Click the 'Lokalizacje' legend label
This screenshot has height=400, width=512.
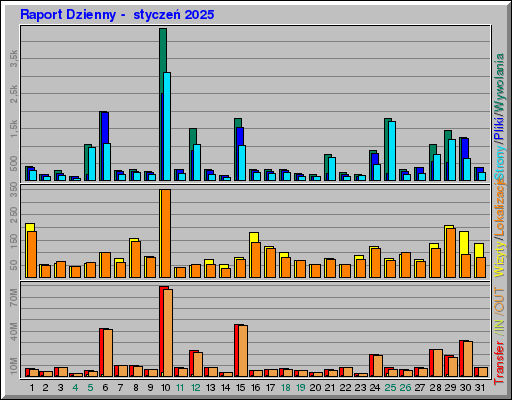click(500, 208)
